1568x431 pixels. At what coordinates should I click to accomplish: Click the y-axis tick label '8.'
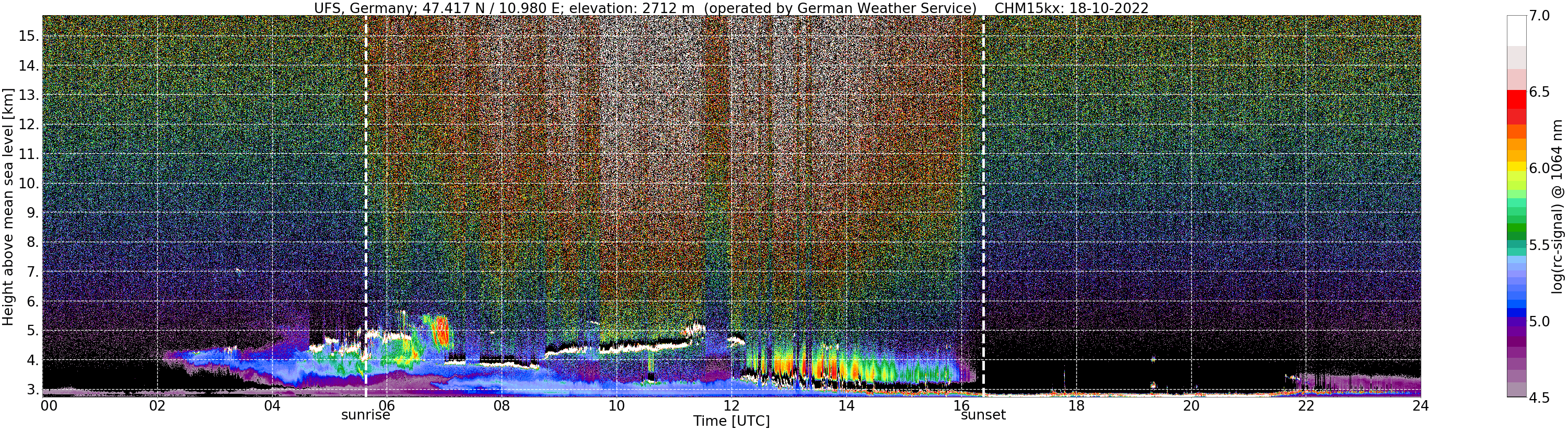(x=33, y=243)
